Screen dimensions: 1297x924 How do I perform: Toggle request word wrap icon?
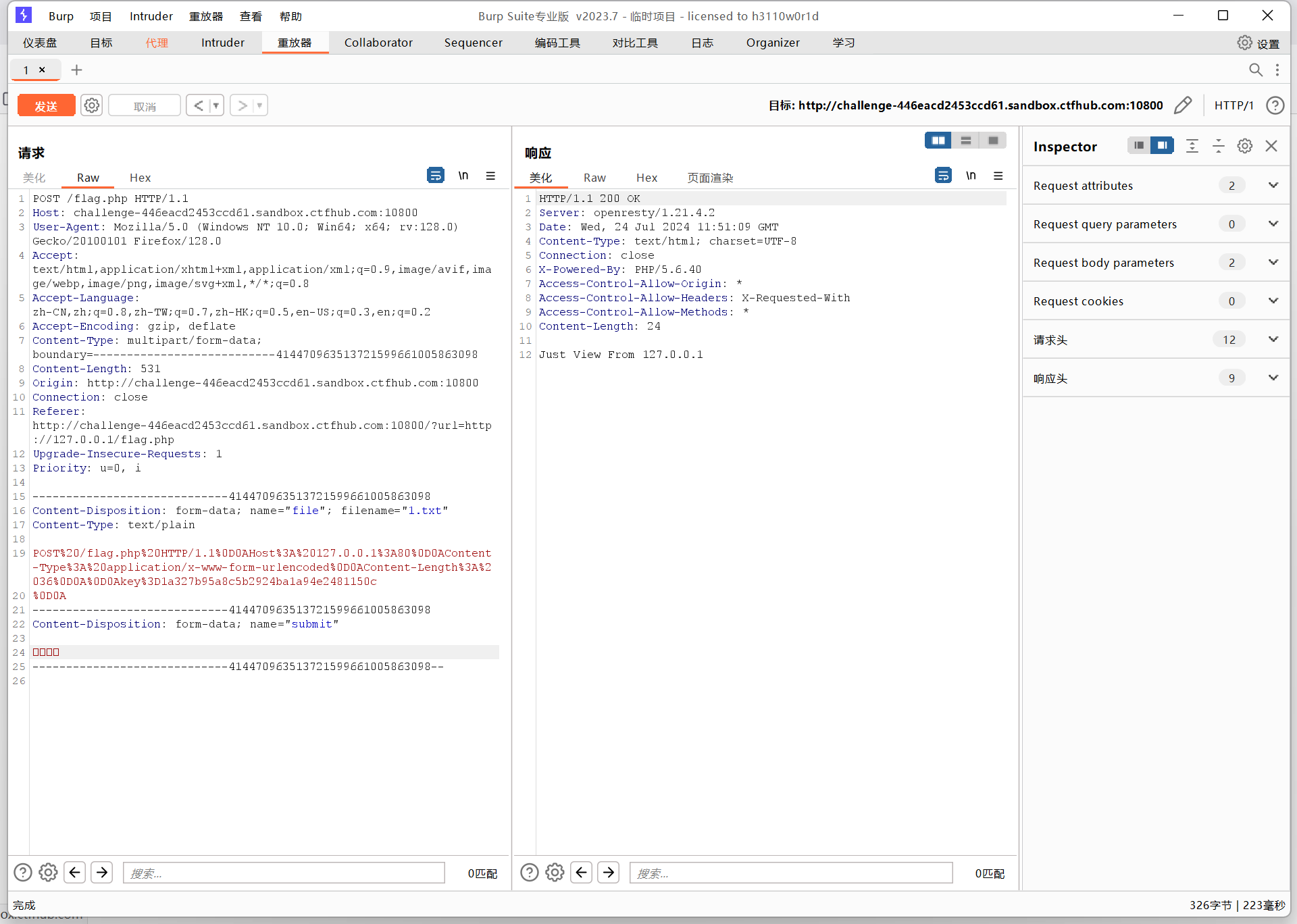point(436,176)
